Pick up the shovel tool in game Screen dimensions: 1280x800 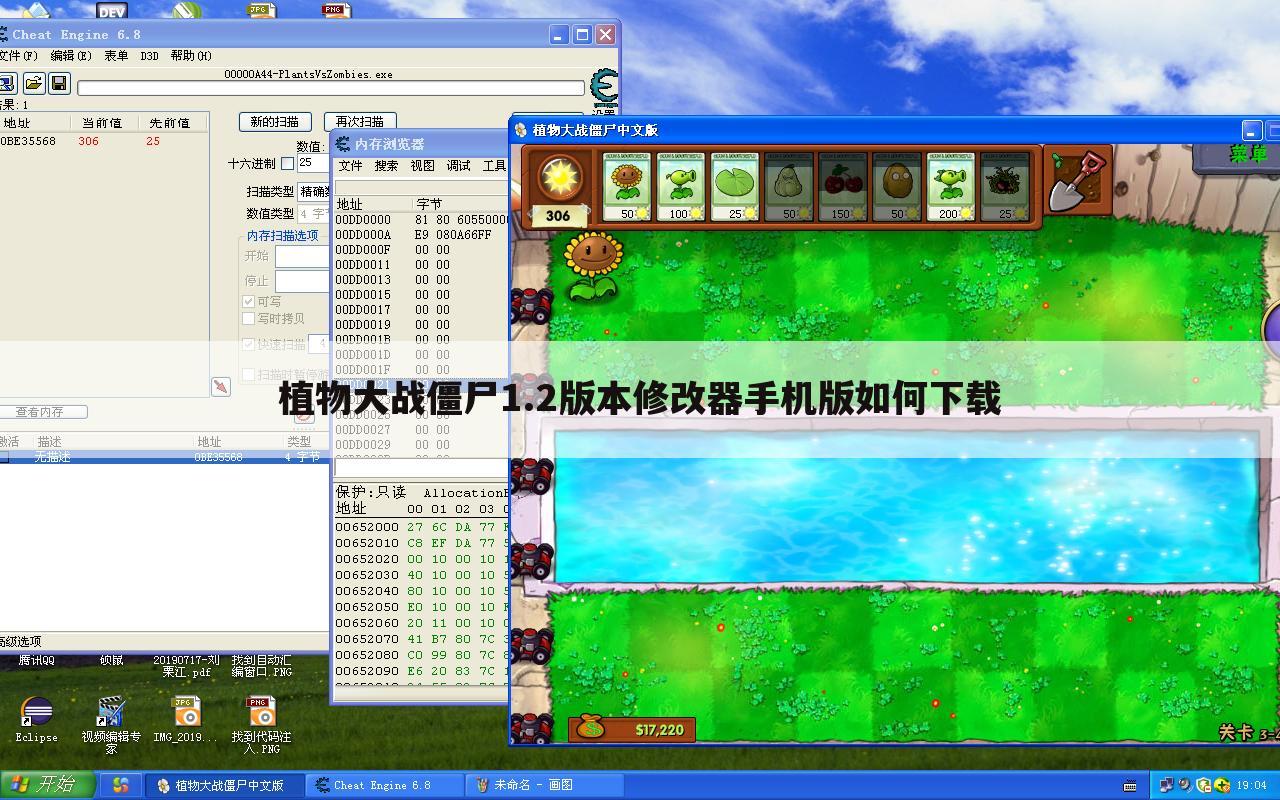(x=1078, y=180)
